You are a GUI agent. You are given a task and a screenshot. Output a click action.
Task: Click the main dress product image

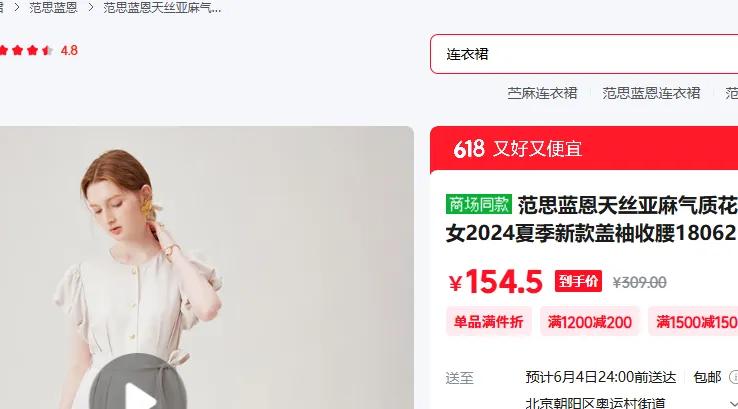click(x=207, y=267)
